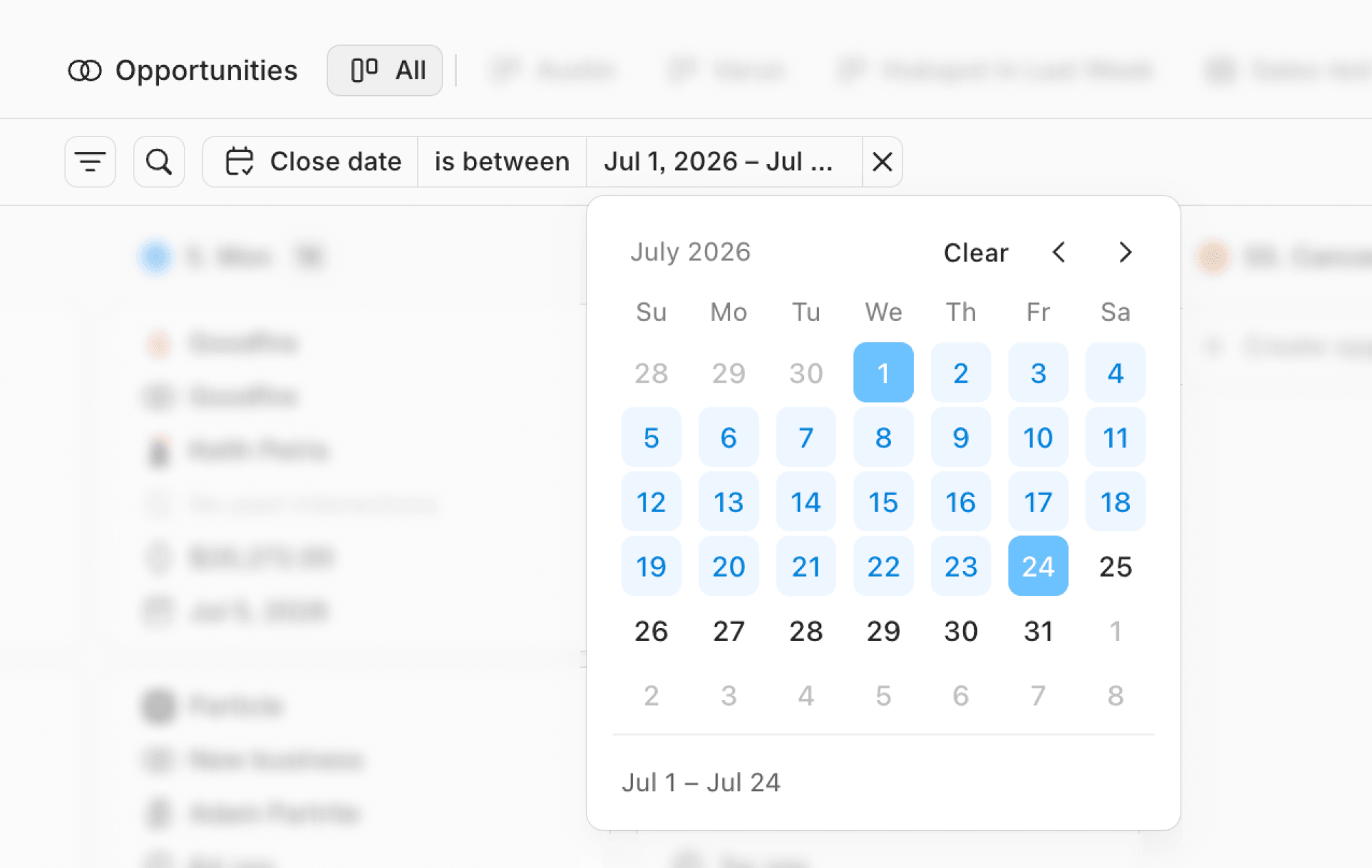
Task: Click June 28 in the previous month
Action: tap(651, 372)
